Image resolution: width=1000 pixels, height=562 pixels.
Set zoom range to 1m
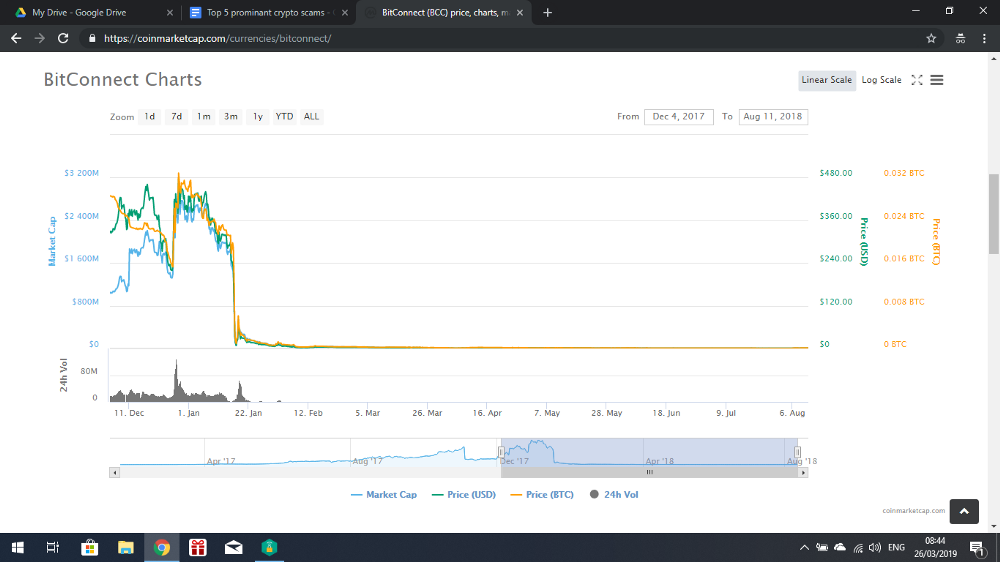coord(203,117)
